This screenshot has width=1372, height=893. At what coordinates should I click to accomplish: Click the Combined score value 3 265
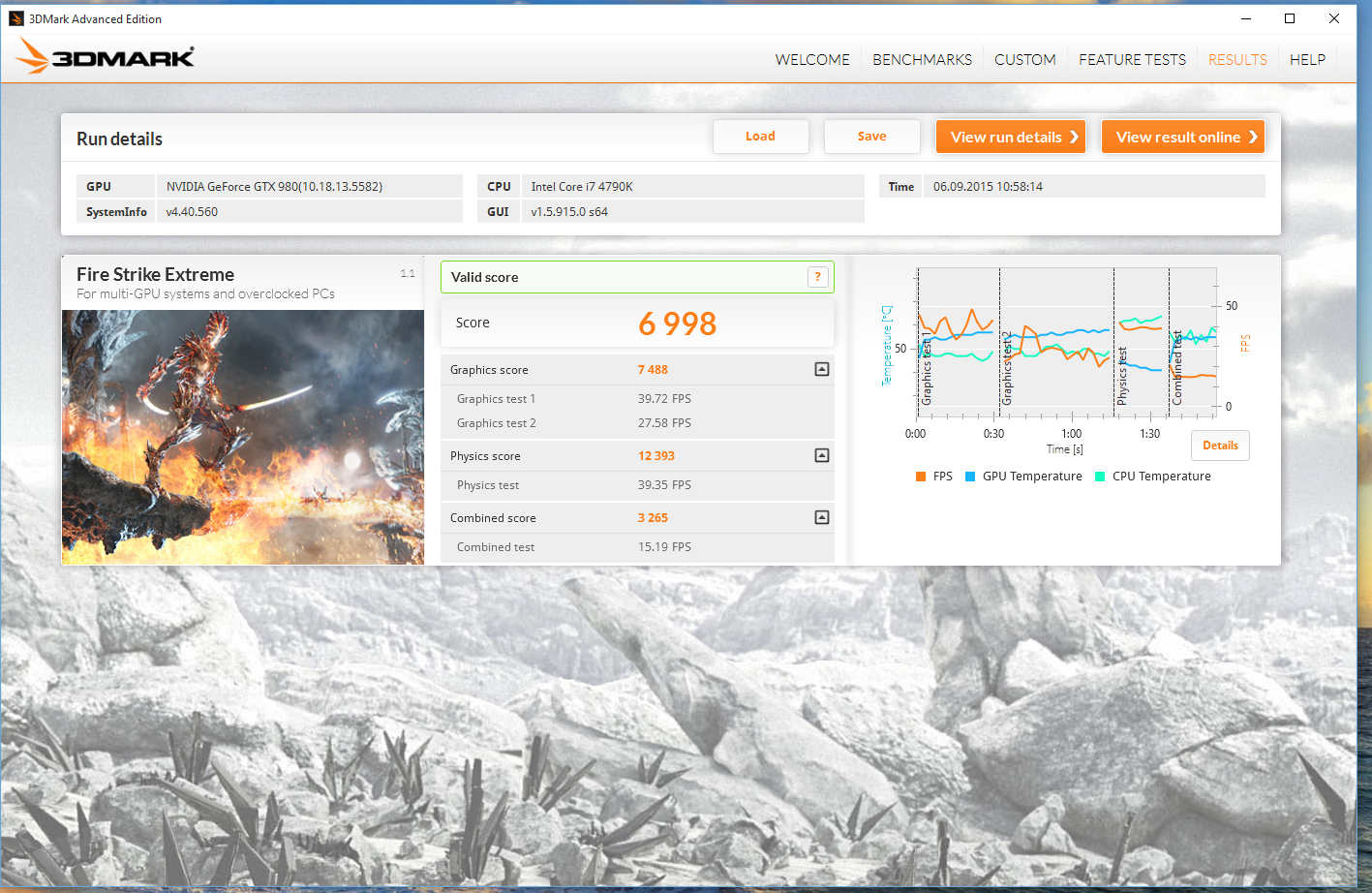tap(653, 518)
